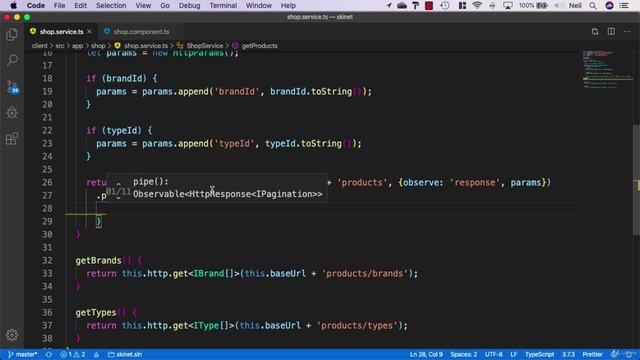Open the View menu
This screenshot has height=360, width=640.
[x=143, y=5]
